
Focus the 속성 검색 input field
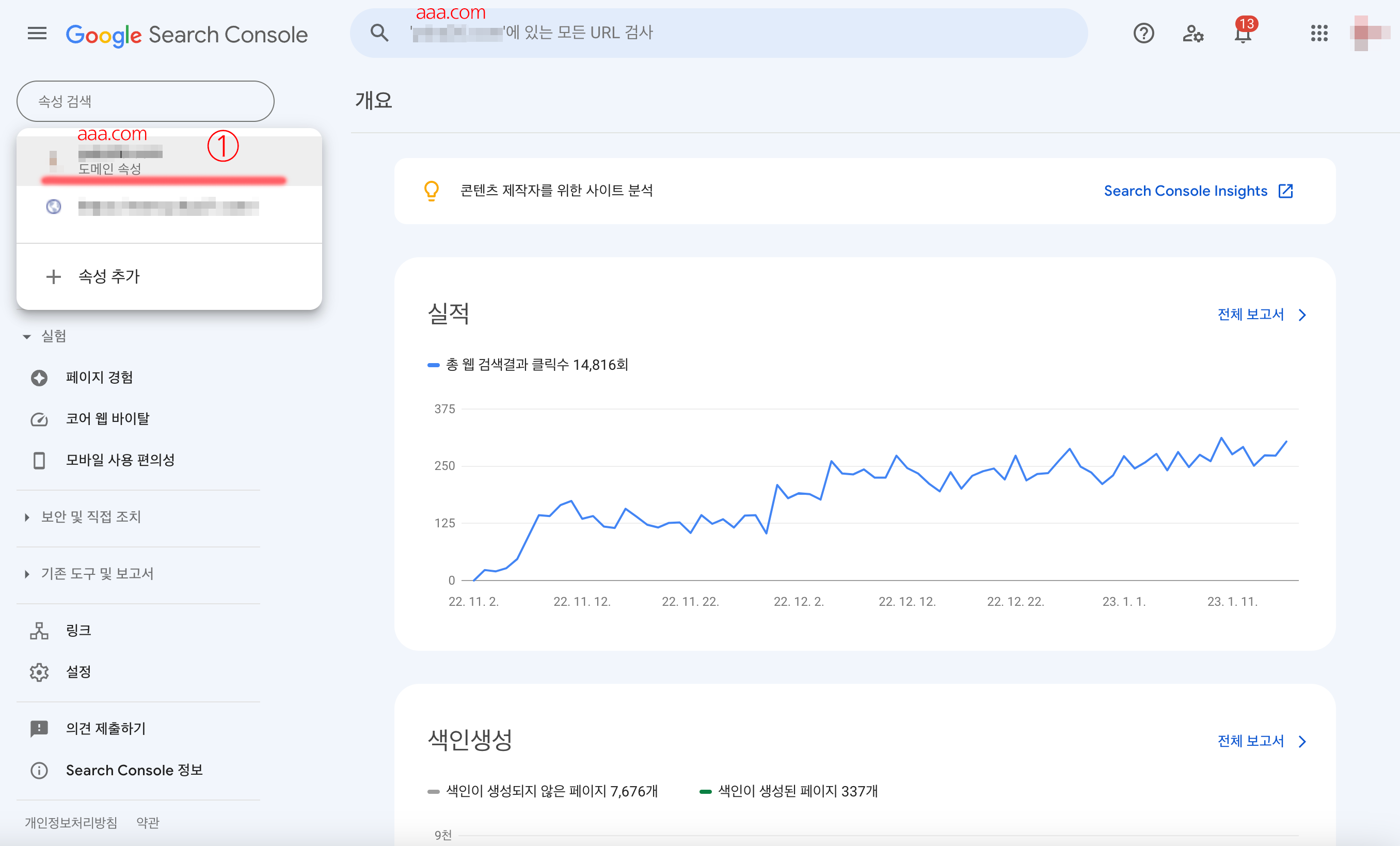(x=146, y=101)
